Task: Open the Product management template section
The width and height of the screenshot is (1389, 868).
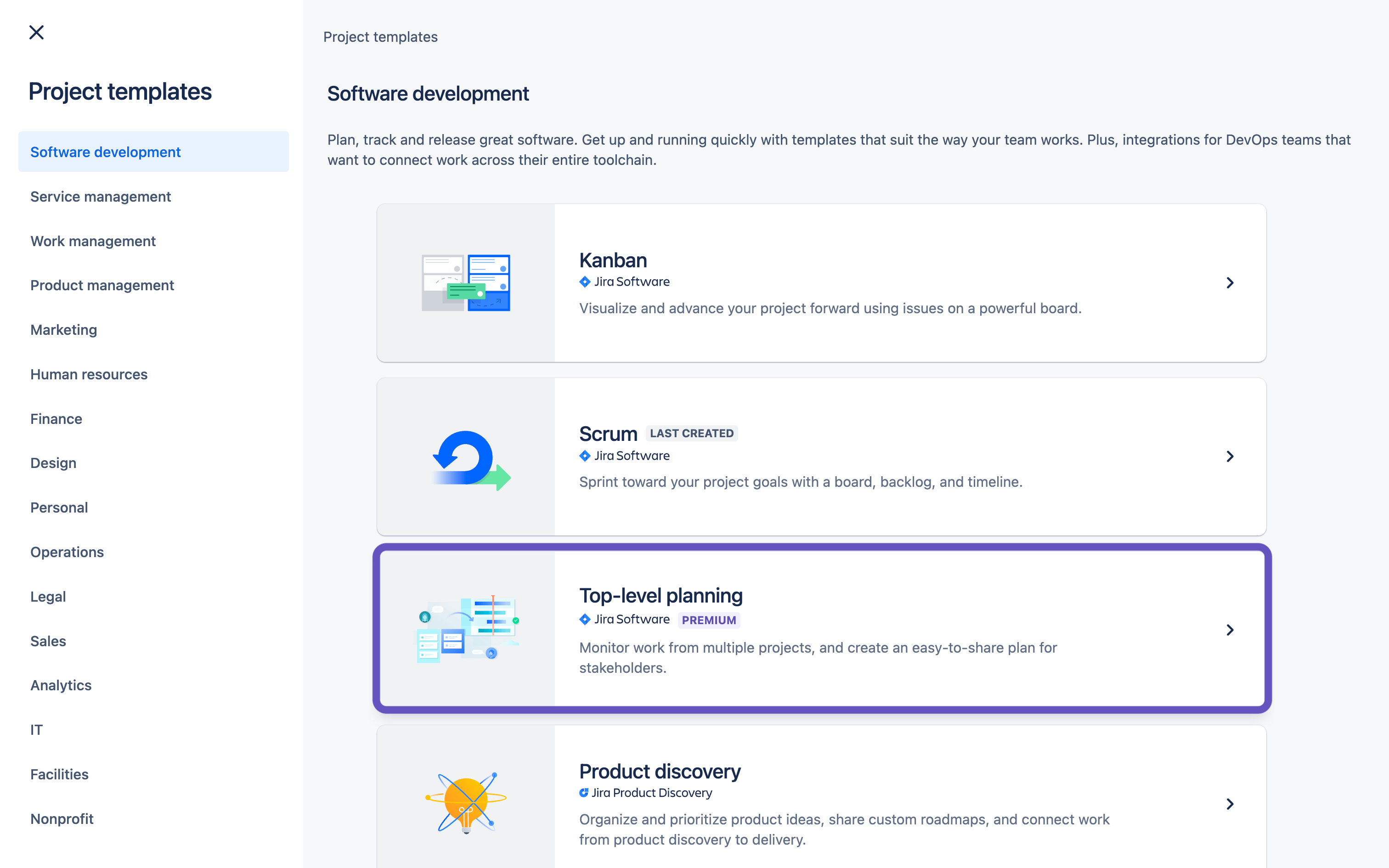Action: pyautogui.click(x=102, y=285)
